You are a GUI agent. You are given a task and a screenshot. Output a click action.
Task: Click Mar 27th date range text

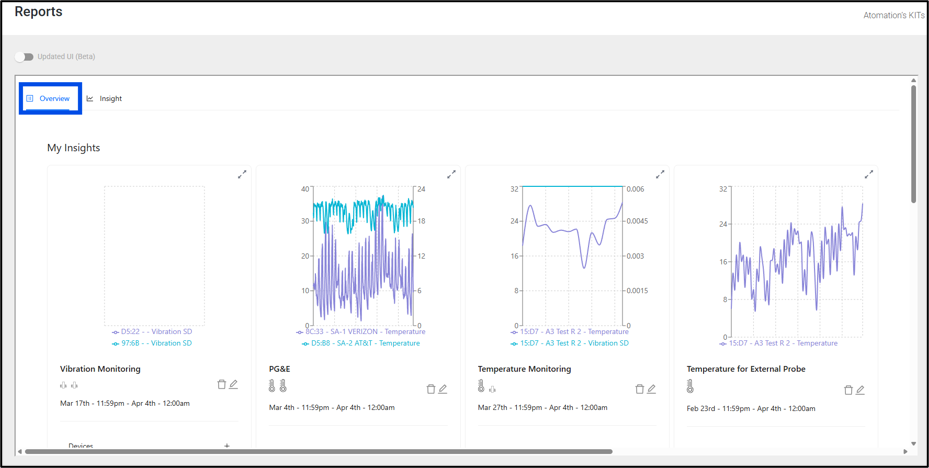[543, 408]
